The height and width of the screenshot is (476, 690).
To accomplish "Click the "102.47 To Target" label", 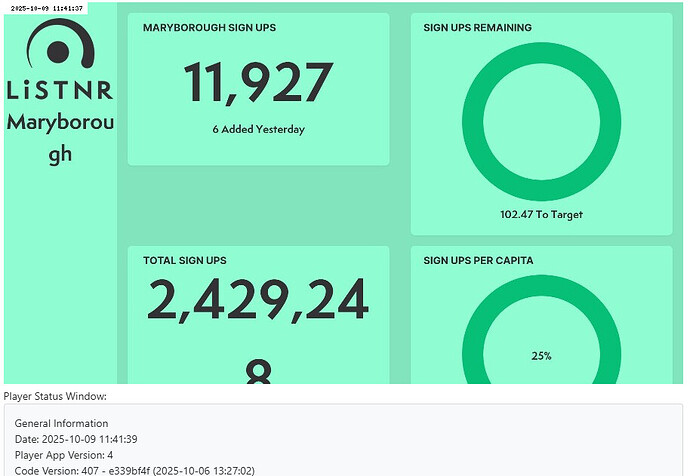I will pyautogui.click(x=541, y=214).
